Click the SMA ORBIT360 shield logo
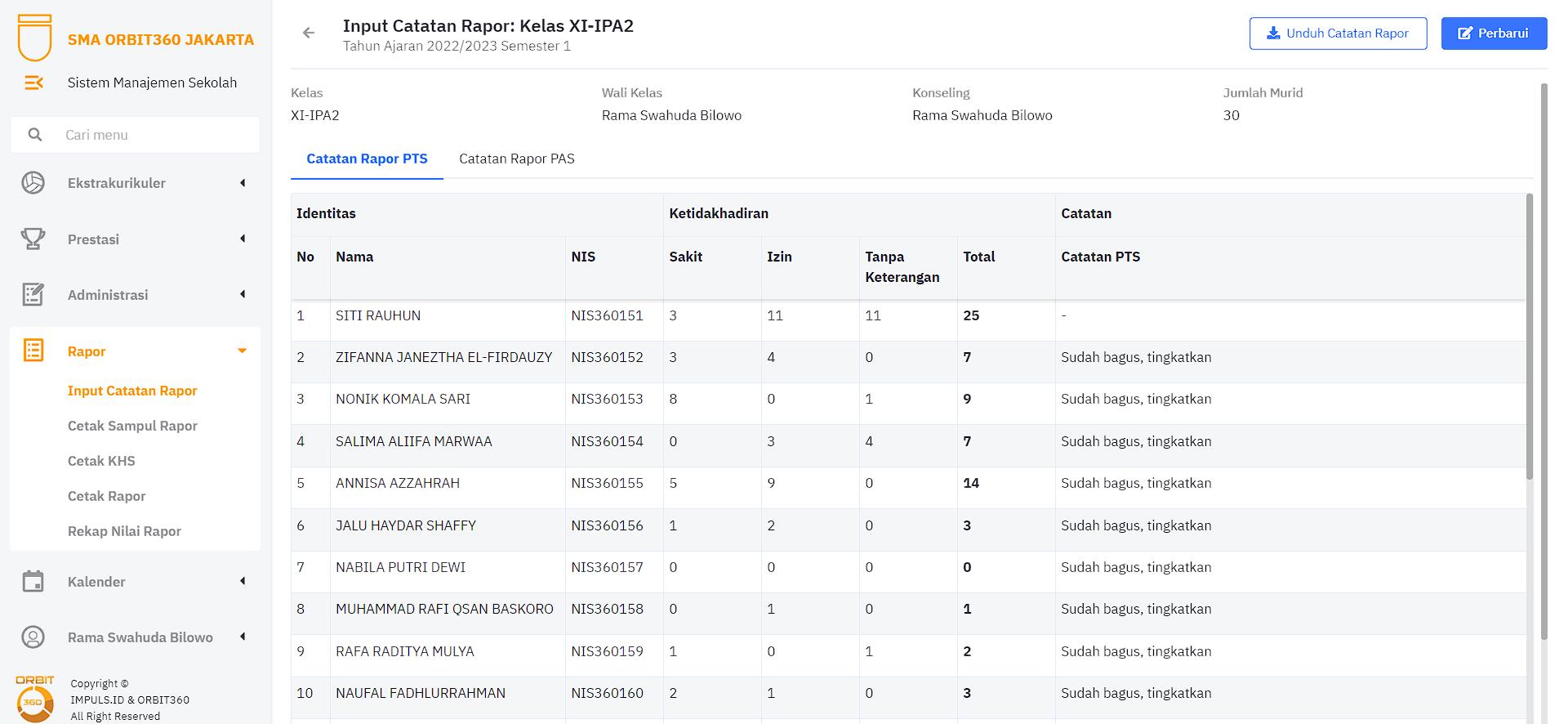 (34, 38)
